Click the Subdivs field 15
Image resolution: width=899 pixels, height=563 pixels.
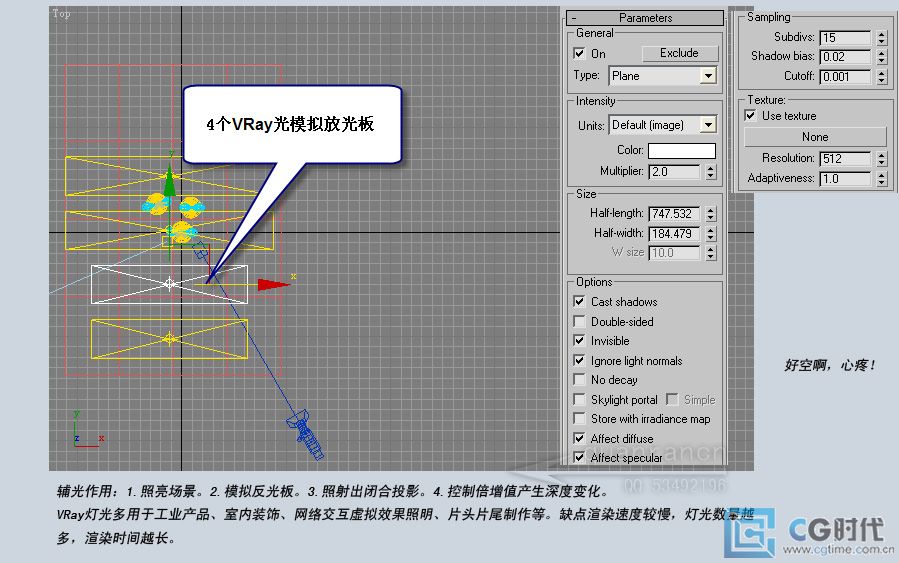[845, 38]
